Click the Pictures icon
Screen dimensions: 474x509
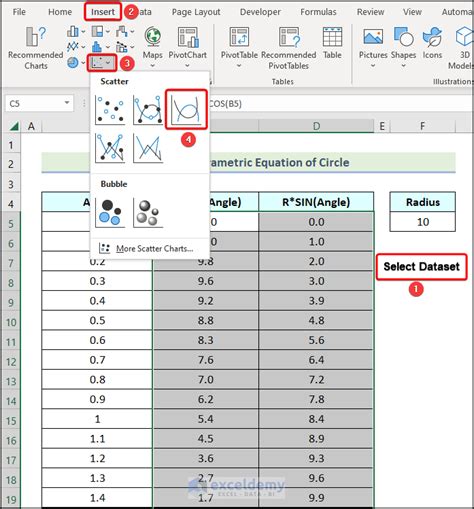[x=373, y=37]
